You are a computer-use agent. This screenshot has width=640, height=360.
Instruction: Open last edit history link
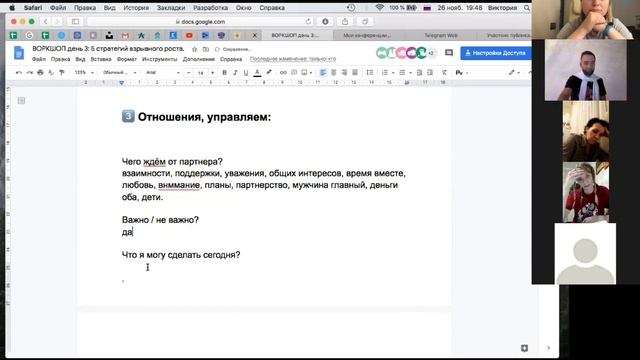pos(293,59)
